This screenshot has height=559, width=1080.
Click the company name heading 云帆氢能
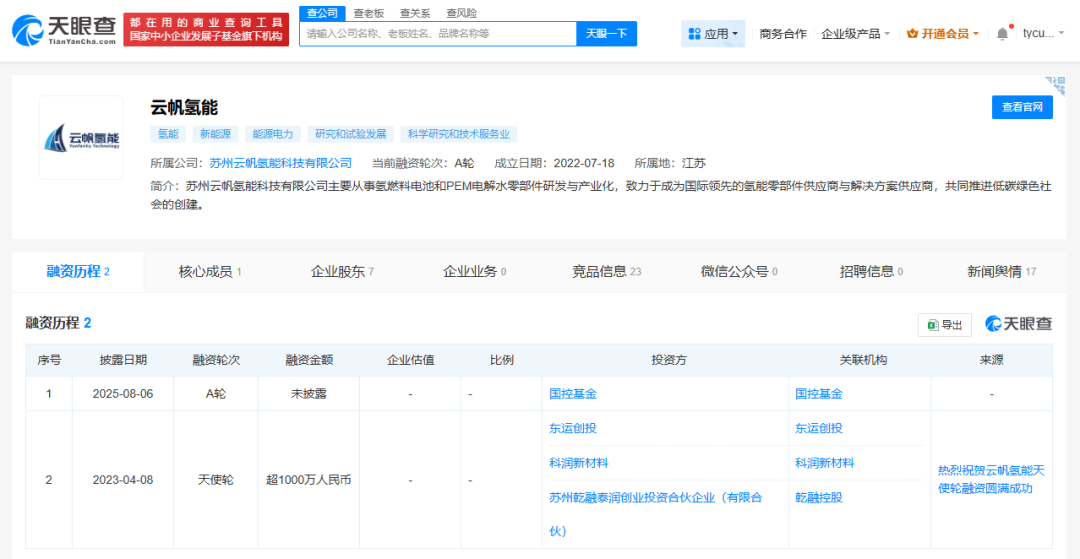(185, 107)
